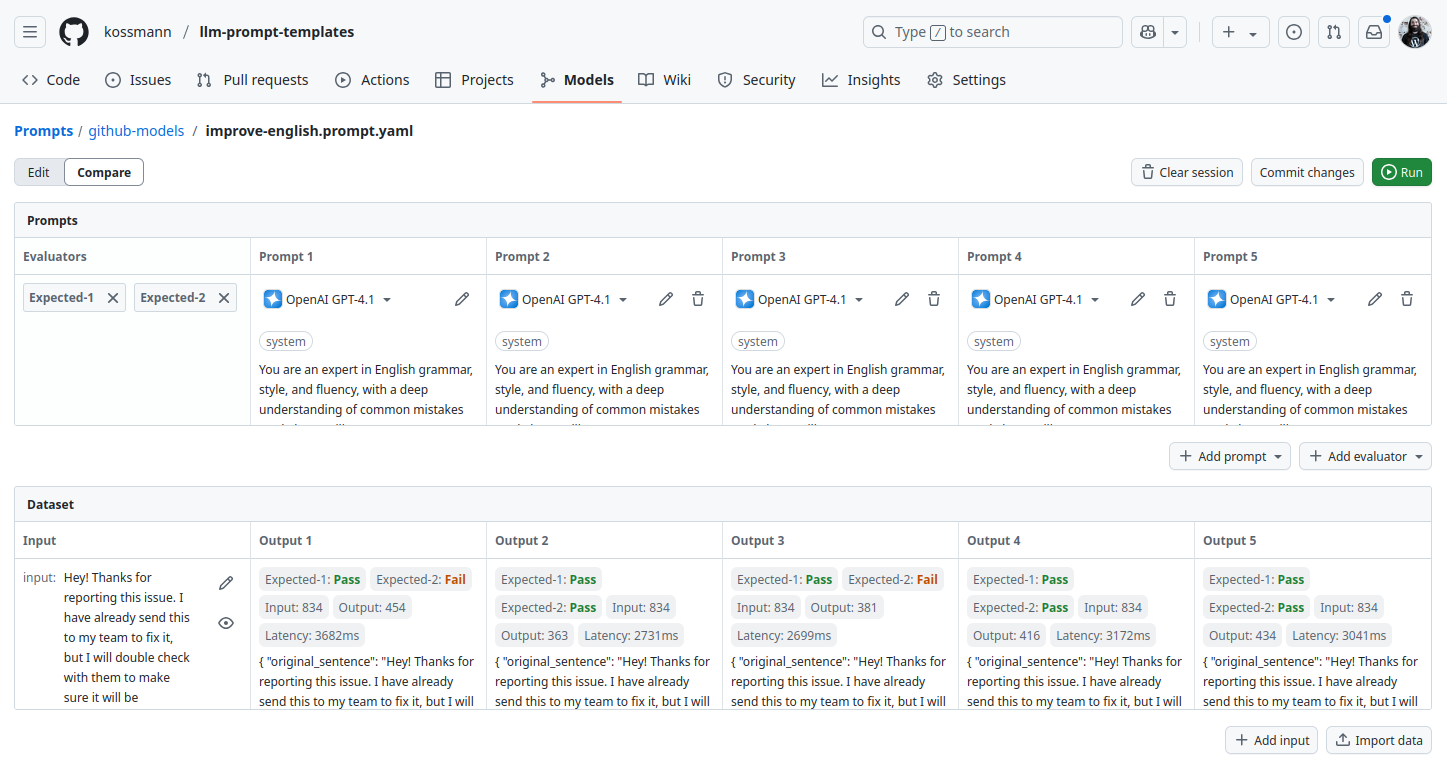Click OpenAI model icon in Prompt 5
Screen dimensions: 1447x764
1217,299
